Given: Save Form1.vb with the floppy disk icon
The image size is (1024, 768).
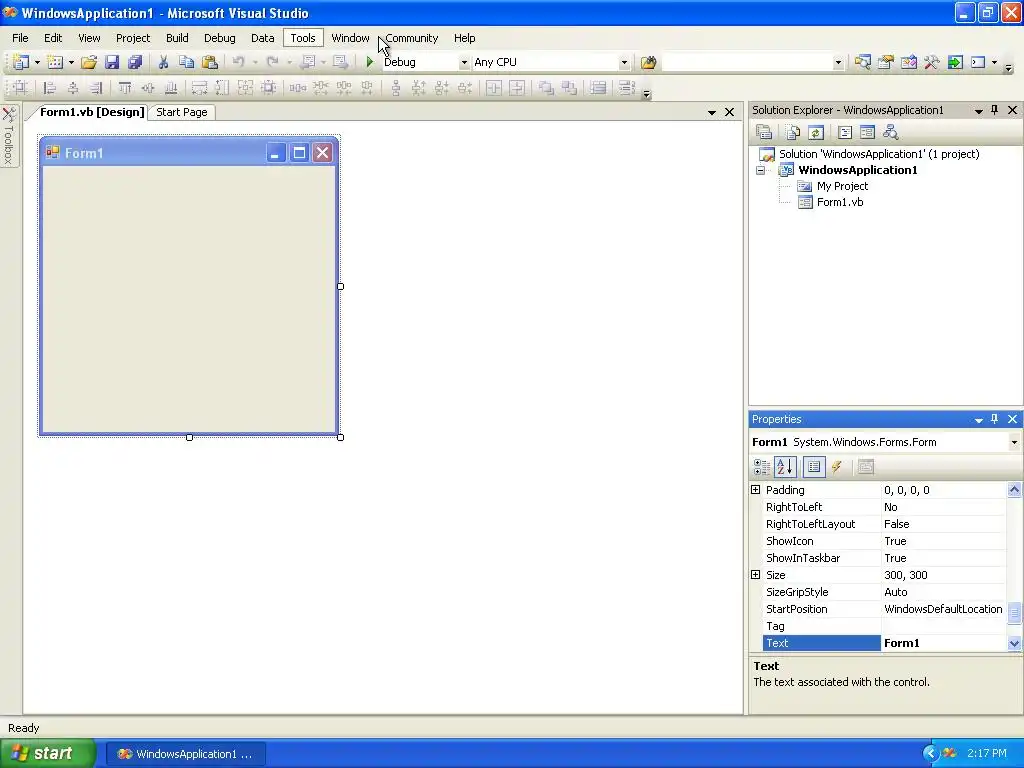Looking at the screenshot, I should coord(112,62).
